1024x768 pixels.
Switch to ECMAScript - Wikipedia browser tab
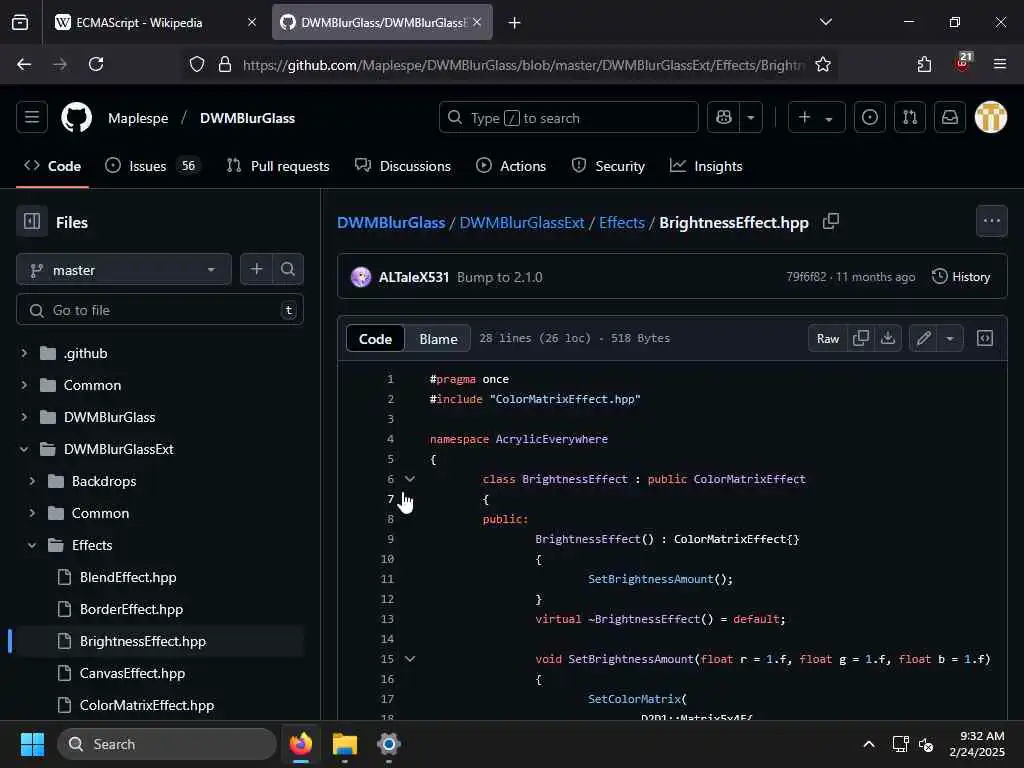tap(157, 22)
